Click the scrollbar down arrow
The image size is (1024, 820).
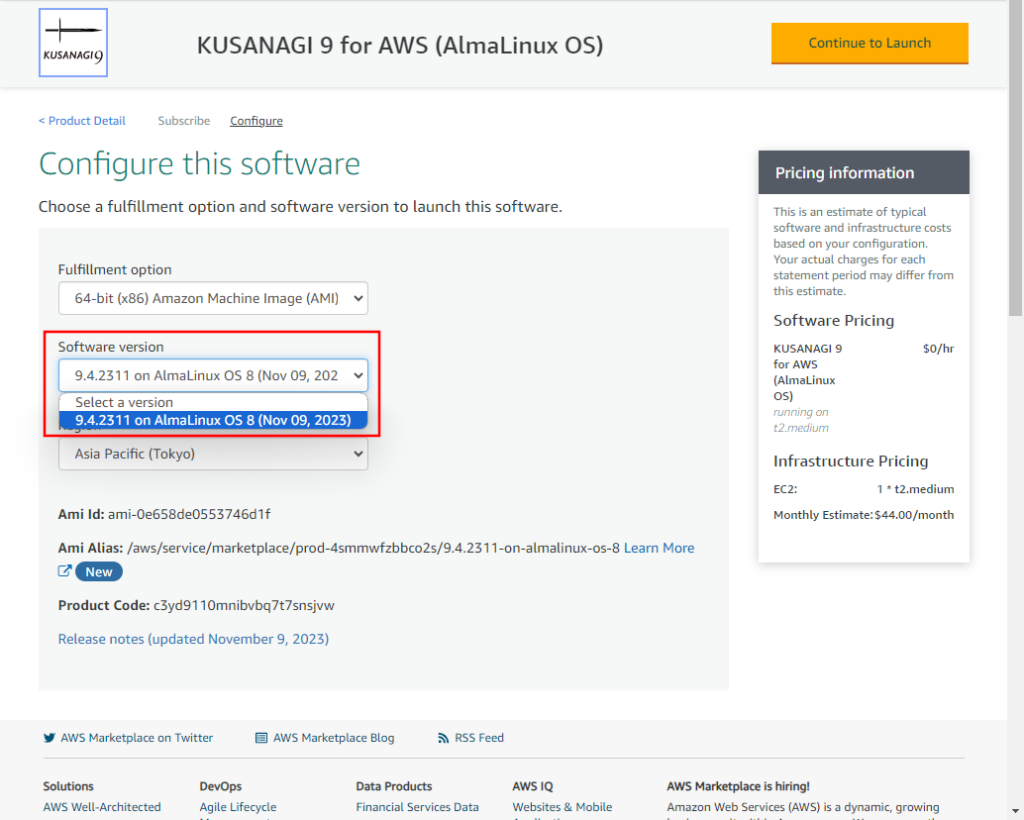[1016, 811]
